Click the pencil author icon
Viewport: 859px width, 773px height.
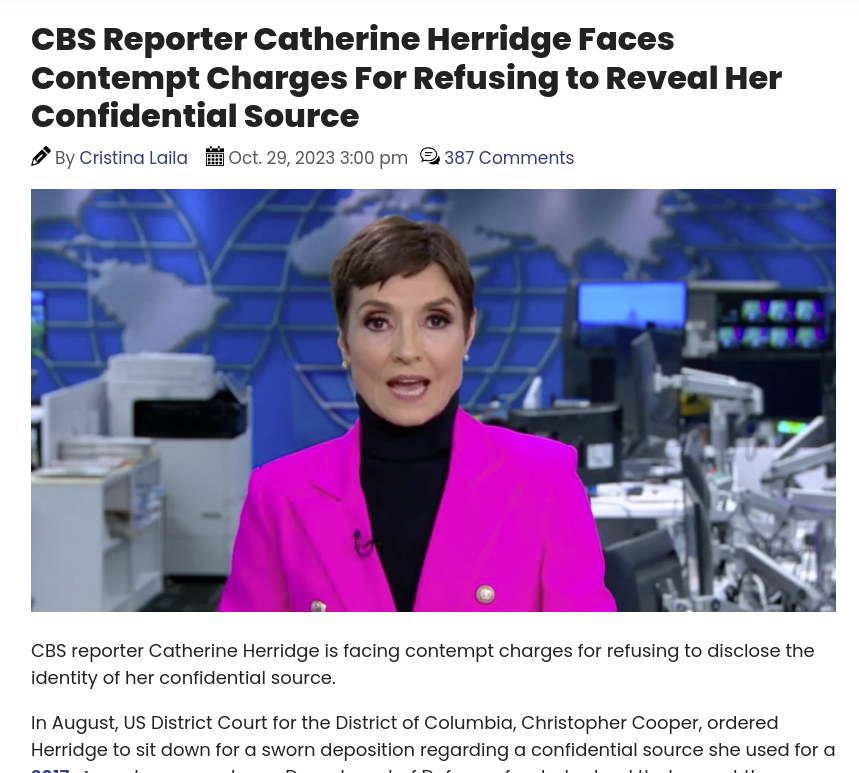point(41,157)
